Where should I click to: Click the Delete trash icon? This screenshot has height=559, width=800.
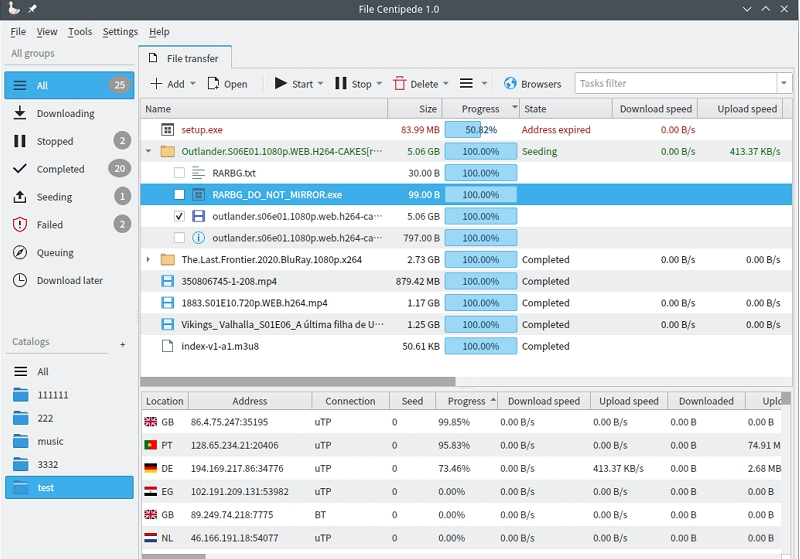coord(400,84)
